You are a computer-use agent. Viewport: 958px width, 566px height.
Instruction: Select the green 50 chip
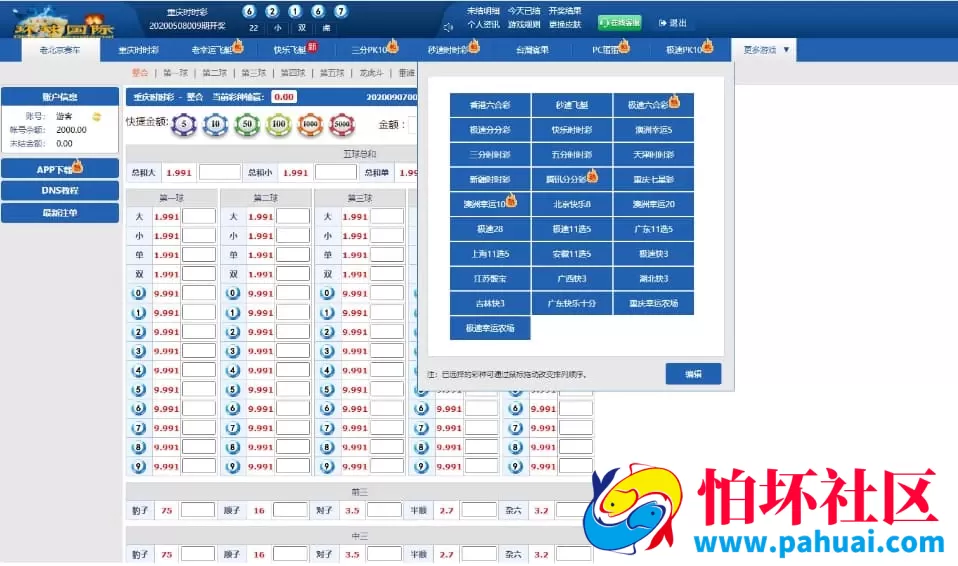pos(247,124)
